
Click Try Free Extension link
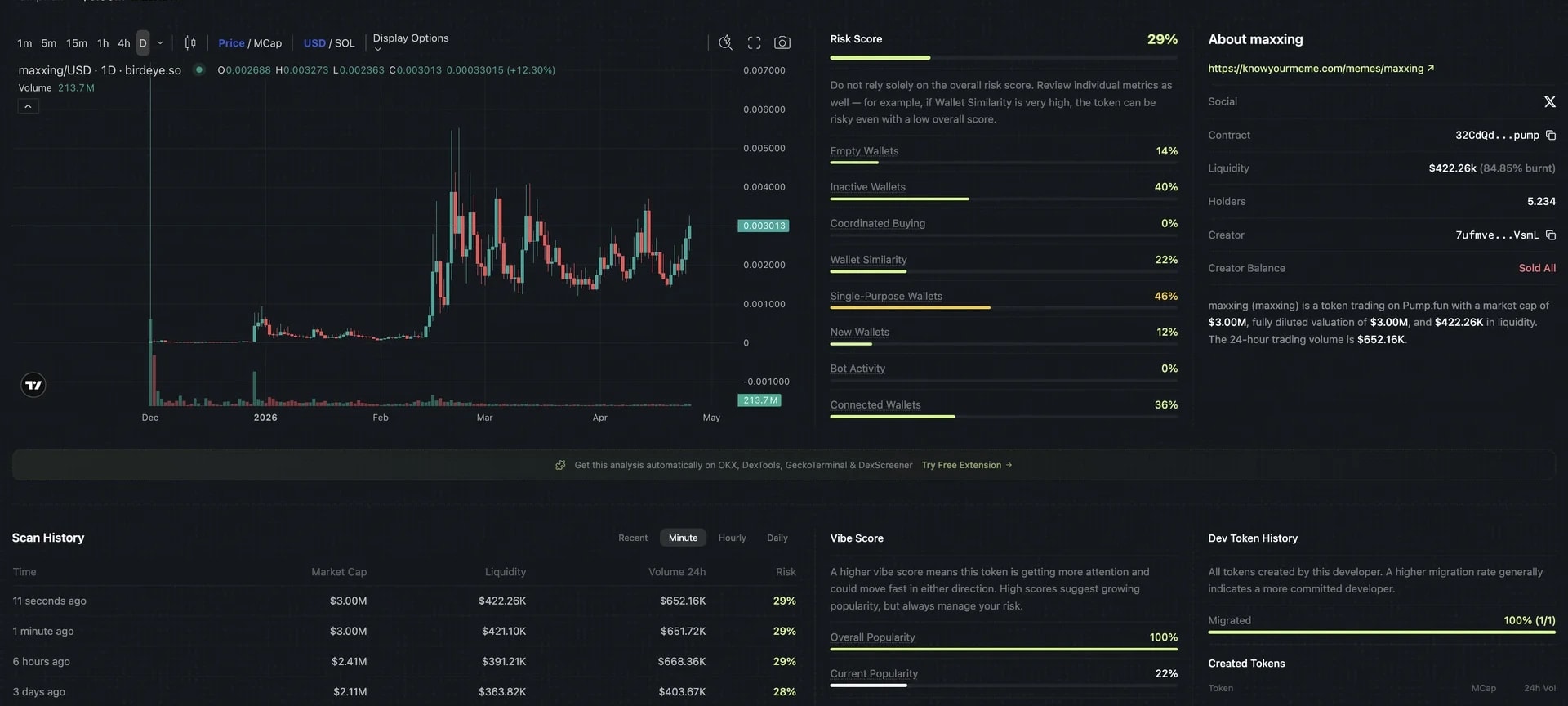click(967, 465)
